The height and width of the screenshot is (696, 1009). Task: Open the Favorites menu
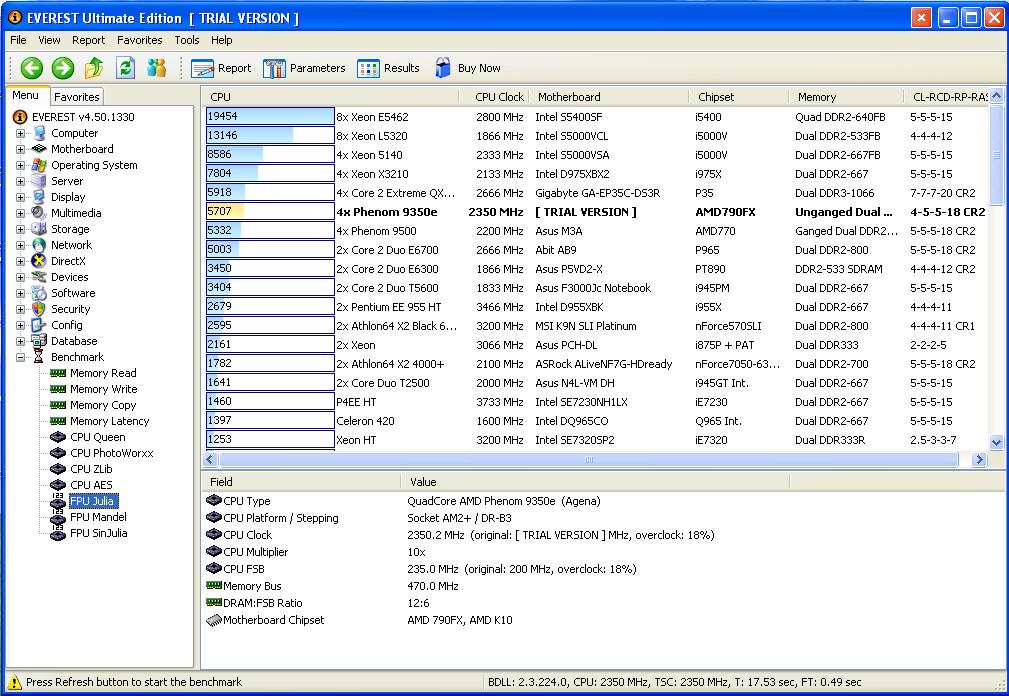pyautogui.click(x=140, y=40)
